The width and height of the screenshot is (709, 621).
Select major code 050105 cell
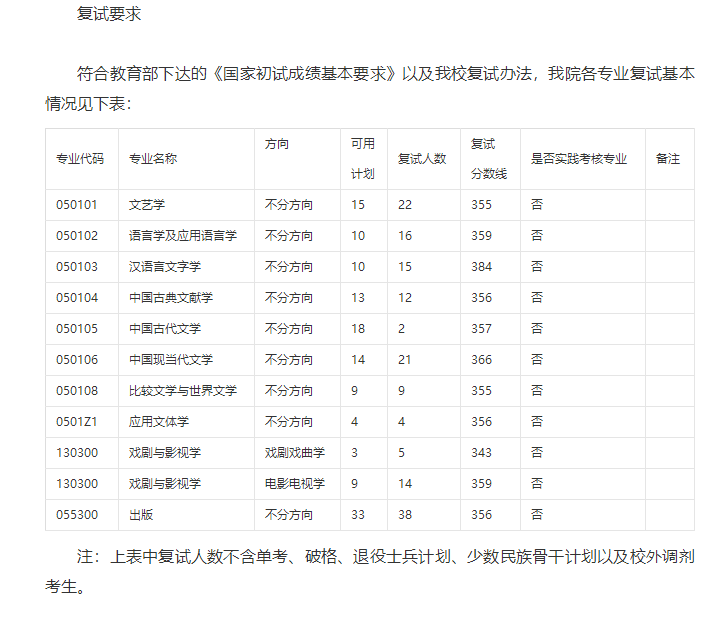77,329
